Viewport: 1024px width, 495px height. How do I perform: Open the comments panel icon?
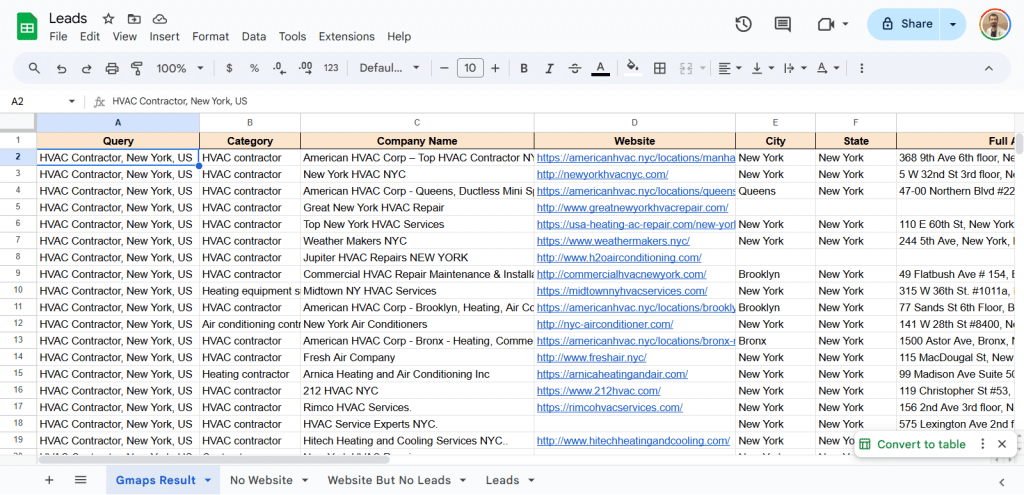pos(782,24)
